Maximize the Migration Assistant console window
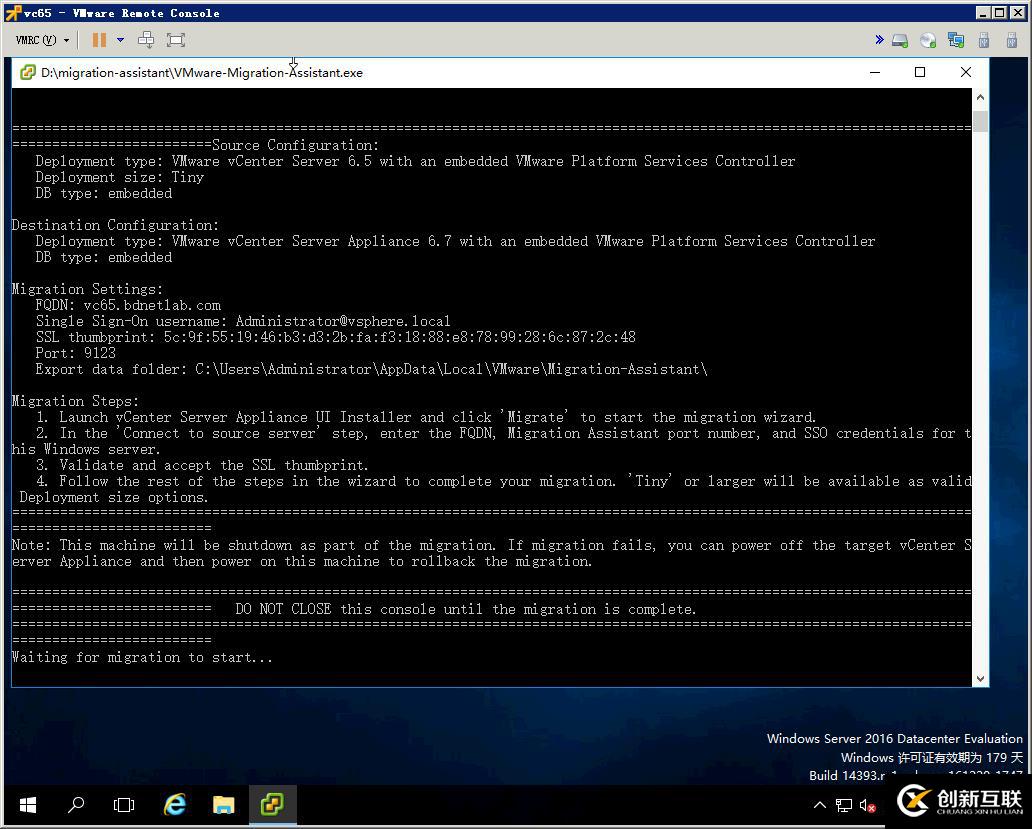Screen dimensions: 1032x829 tap(920, 72)
